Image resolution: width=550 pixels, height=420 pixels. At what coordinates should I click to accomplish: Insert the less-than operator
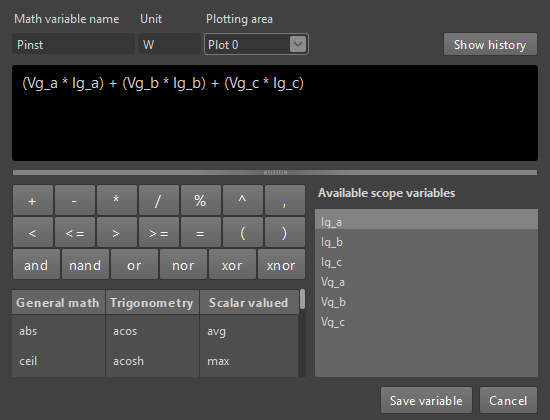[x=33, y=232]
